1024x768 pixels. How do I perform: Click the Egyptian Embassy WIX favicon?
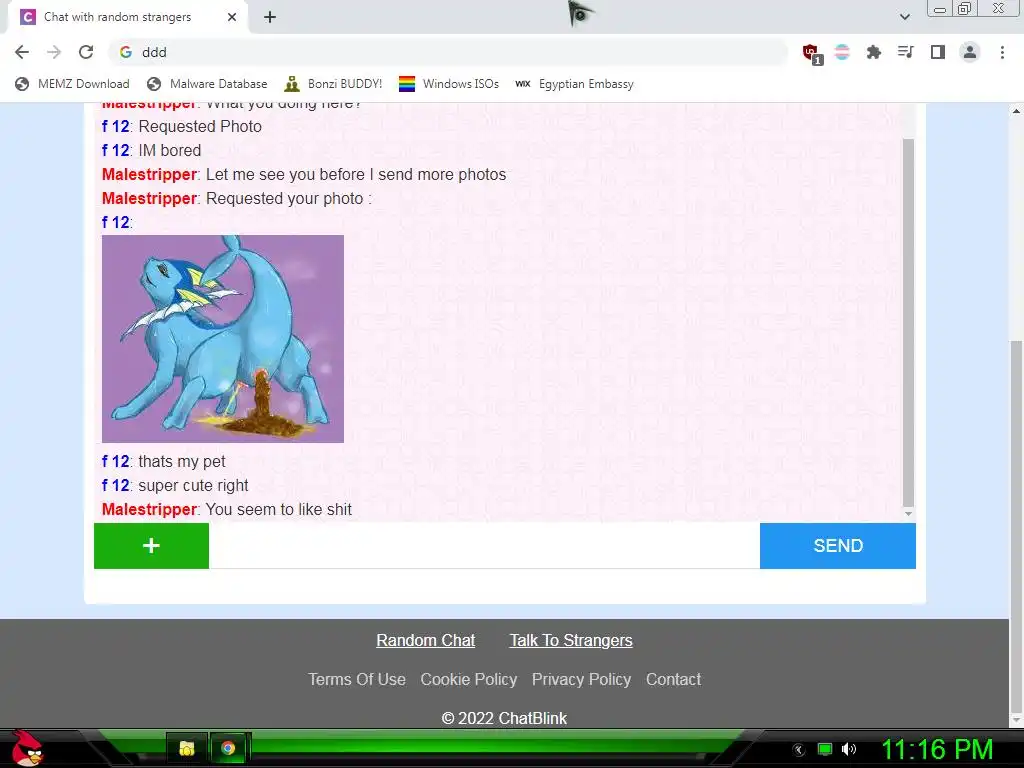click(x=522, y=84)
